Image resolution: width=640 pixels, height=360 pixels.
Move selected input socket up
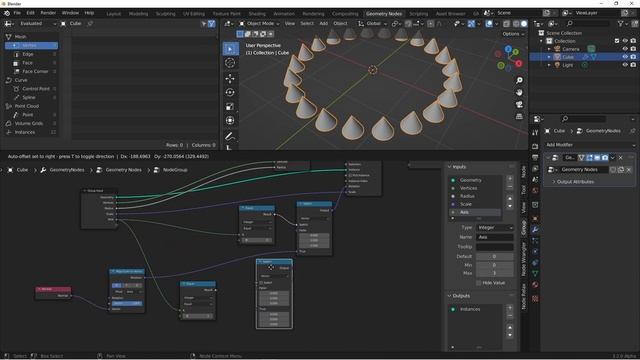[510, 199]
